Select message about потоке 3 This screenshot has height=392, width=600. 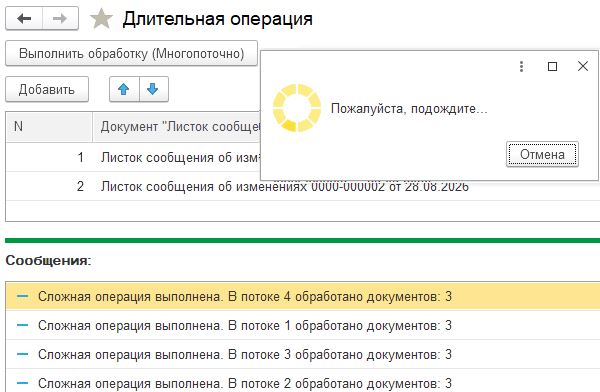coord(303,354)
